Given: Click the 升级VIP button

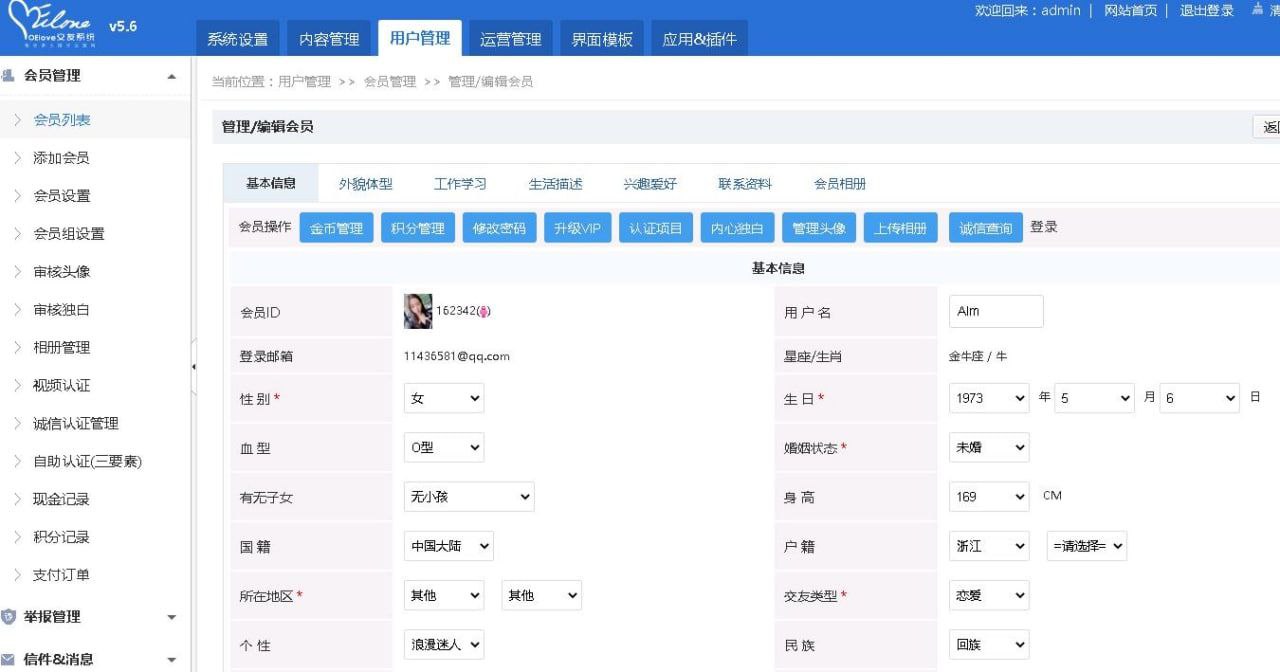Looking at the screenshot, I should (x=577, y=228).
